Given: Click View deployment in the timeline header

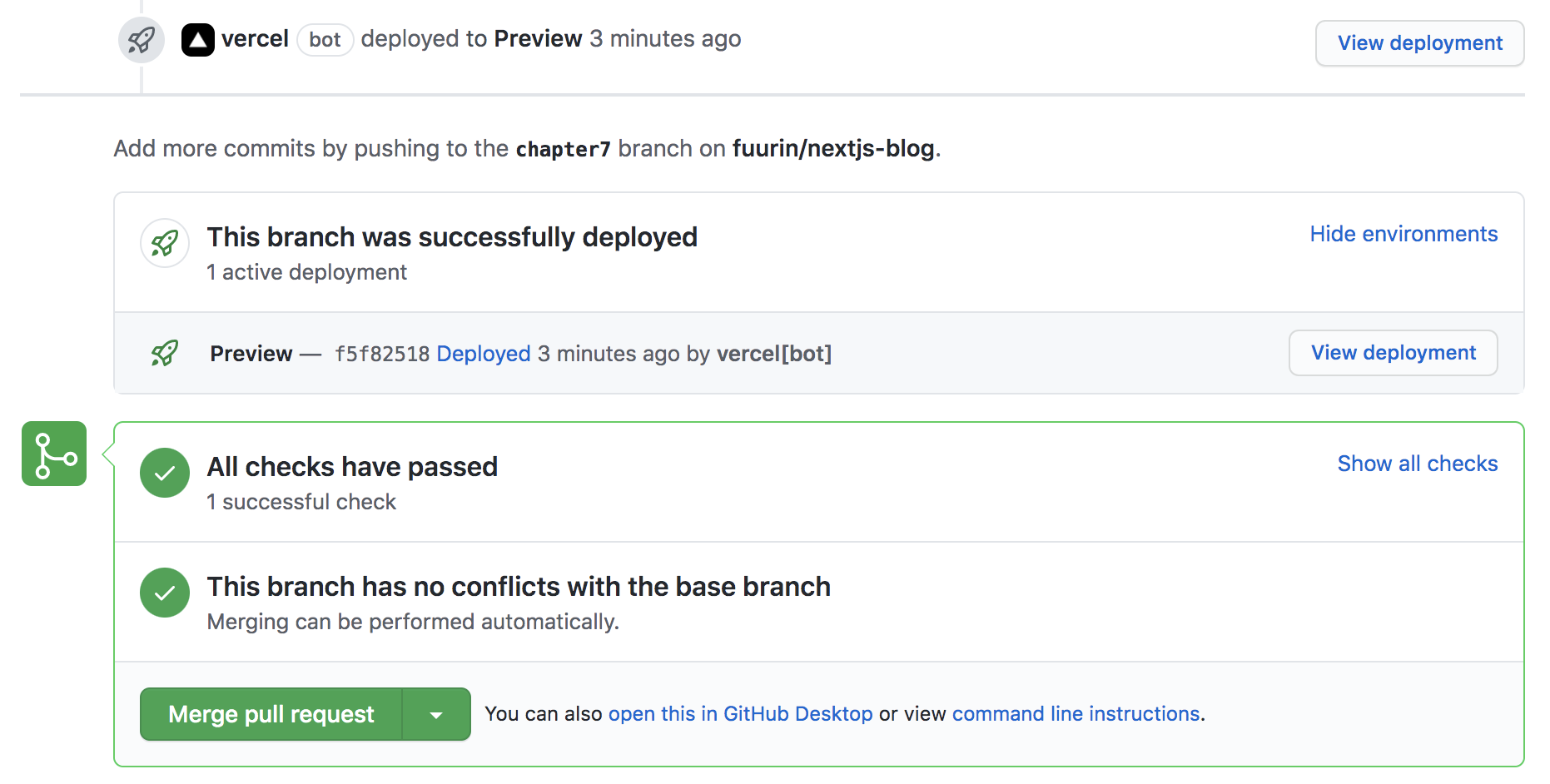Looking at the screenshot, I should click(x=1419, y=43).
